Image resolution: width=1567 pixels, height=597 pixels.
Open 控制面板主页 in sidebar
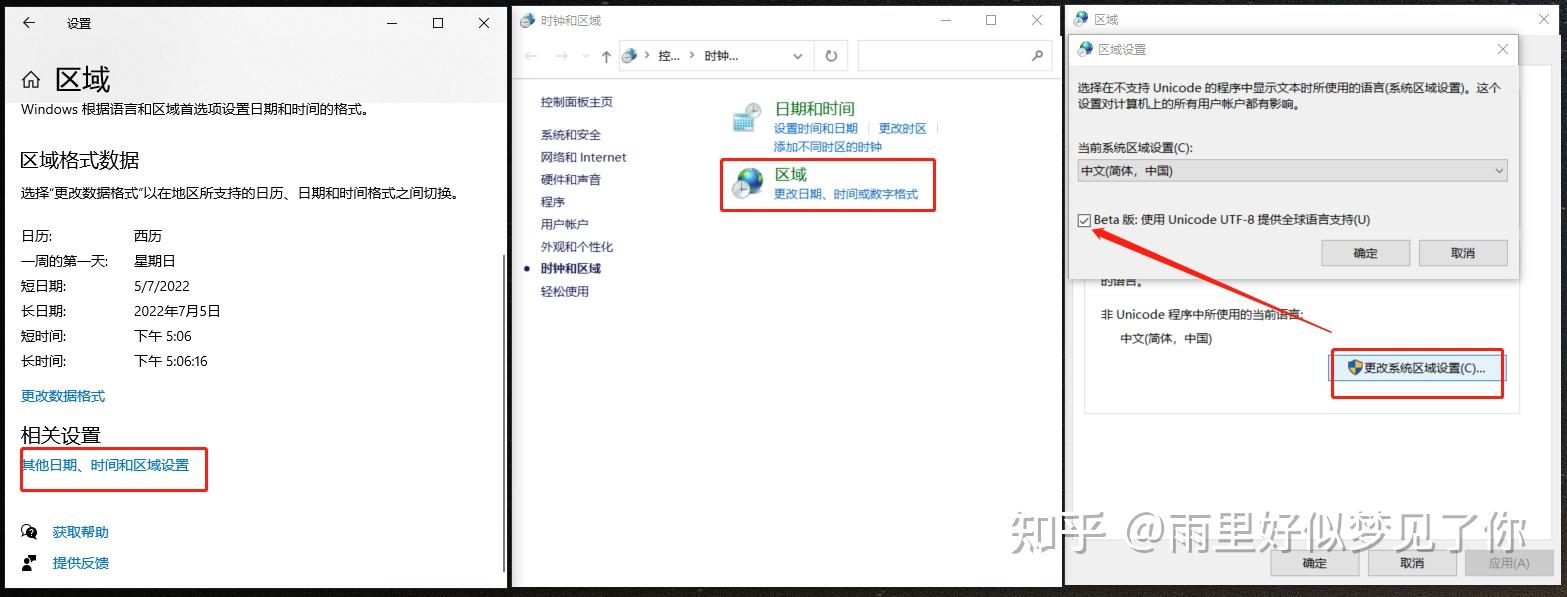tap(577, 102)
